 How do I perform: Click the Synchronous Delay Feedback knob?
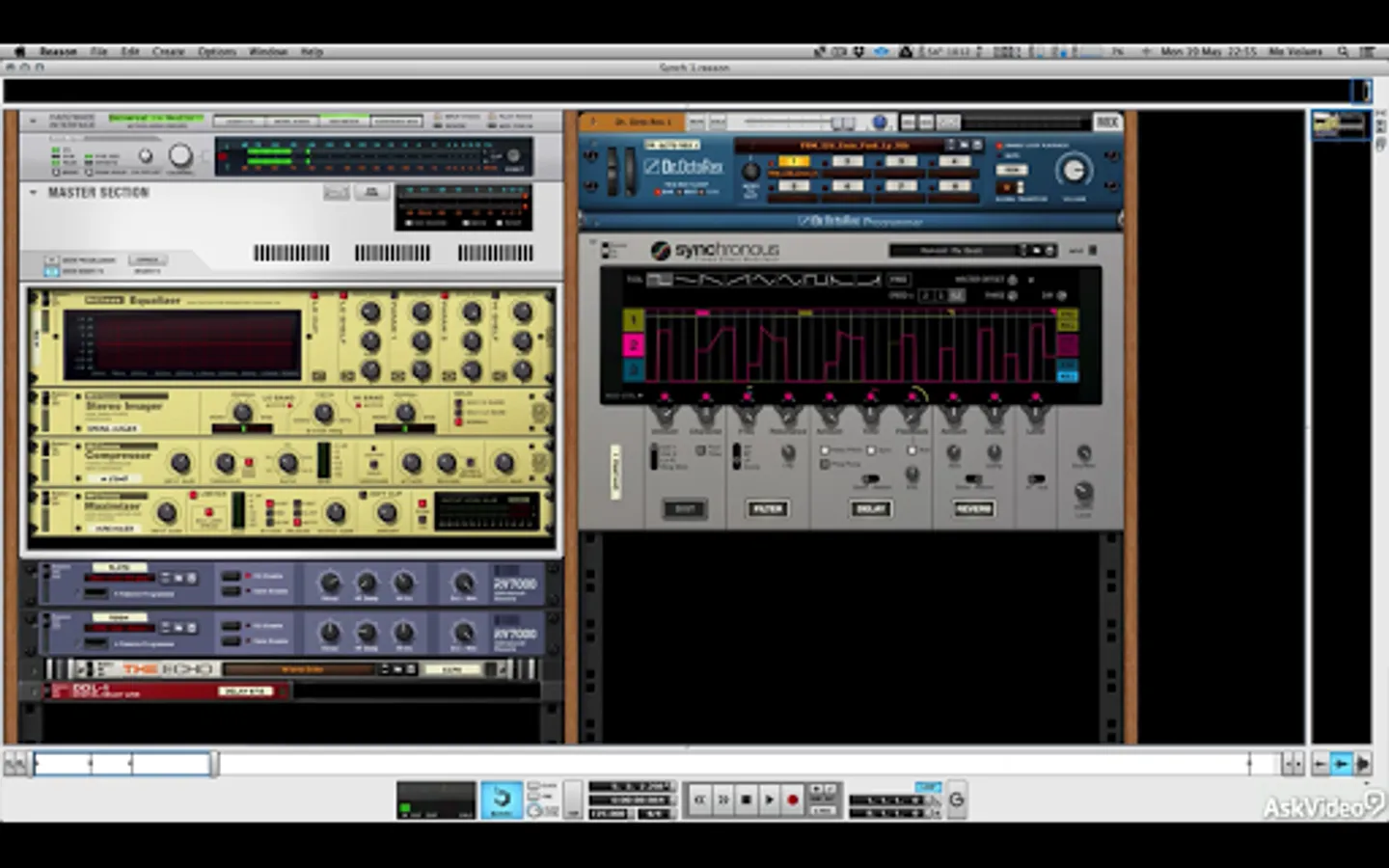[x=912, y=417]
